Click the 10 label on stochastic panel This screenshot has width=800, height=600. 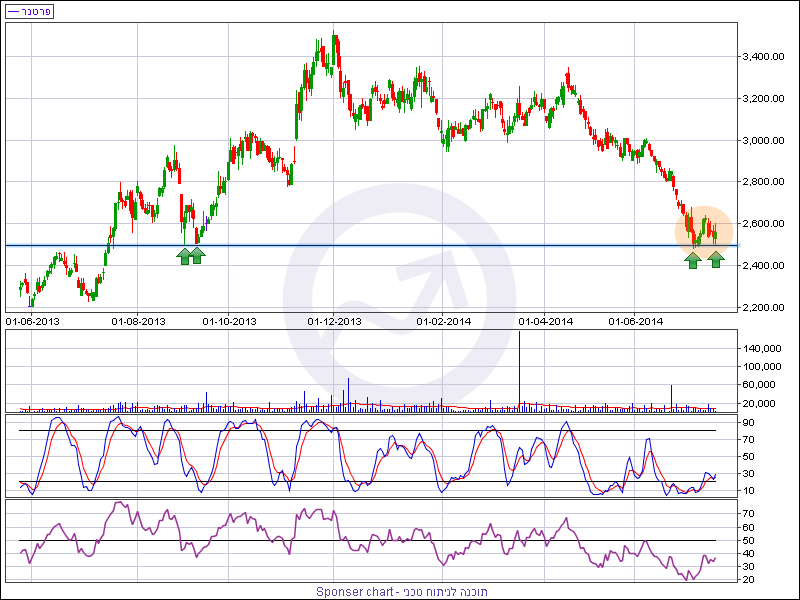[748, 491]
